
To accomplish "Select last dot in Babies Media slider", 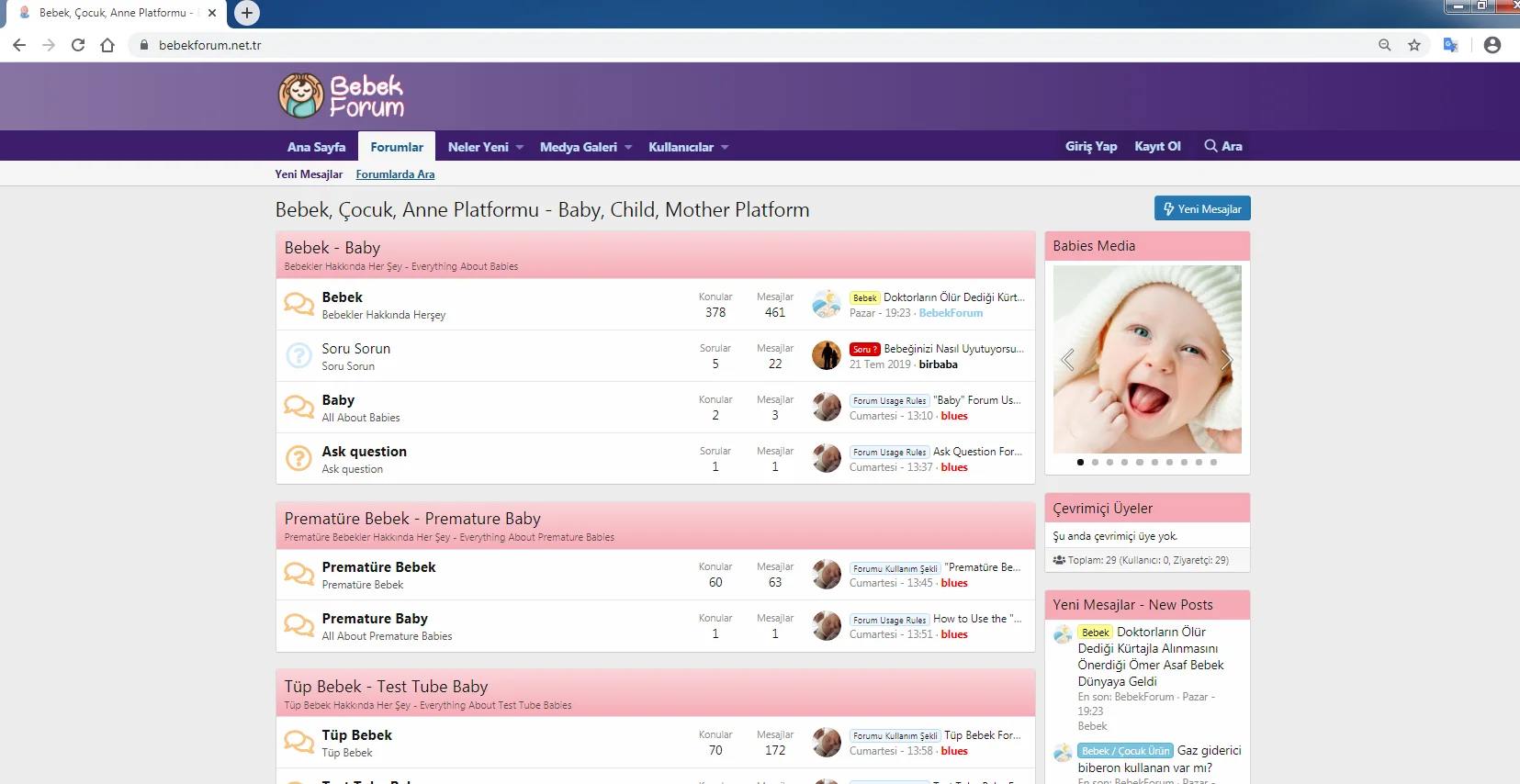I will coord(1213,463).
